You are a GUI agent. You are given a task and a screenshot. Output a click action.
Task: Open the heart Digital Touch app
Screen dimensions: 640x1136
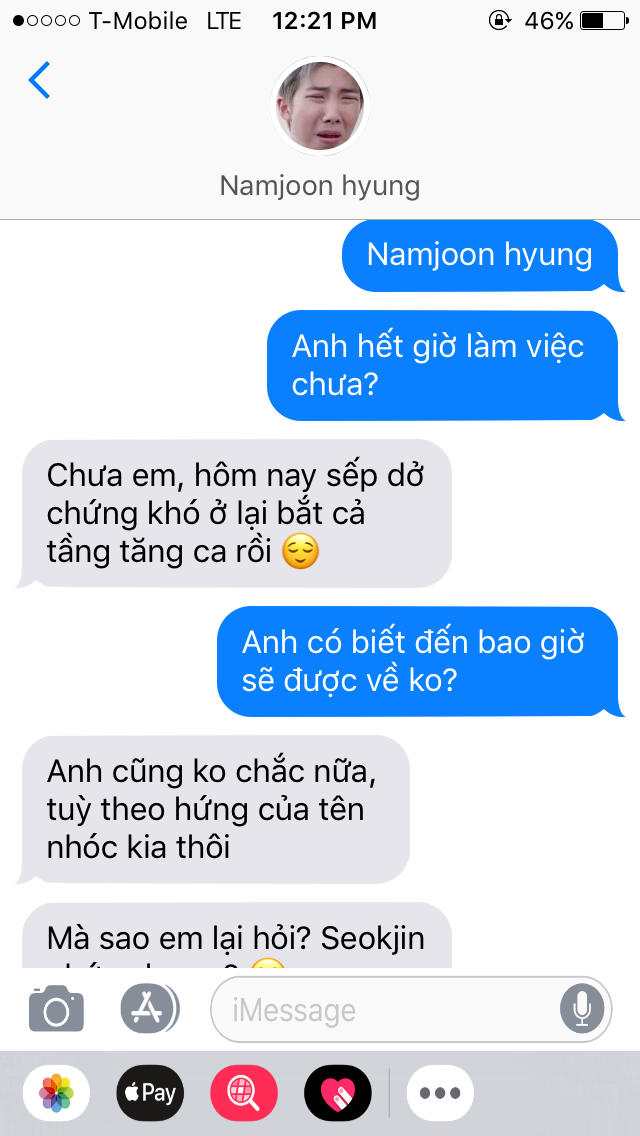tap(338, 1093)
